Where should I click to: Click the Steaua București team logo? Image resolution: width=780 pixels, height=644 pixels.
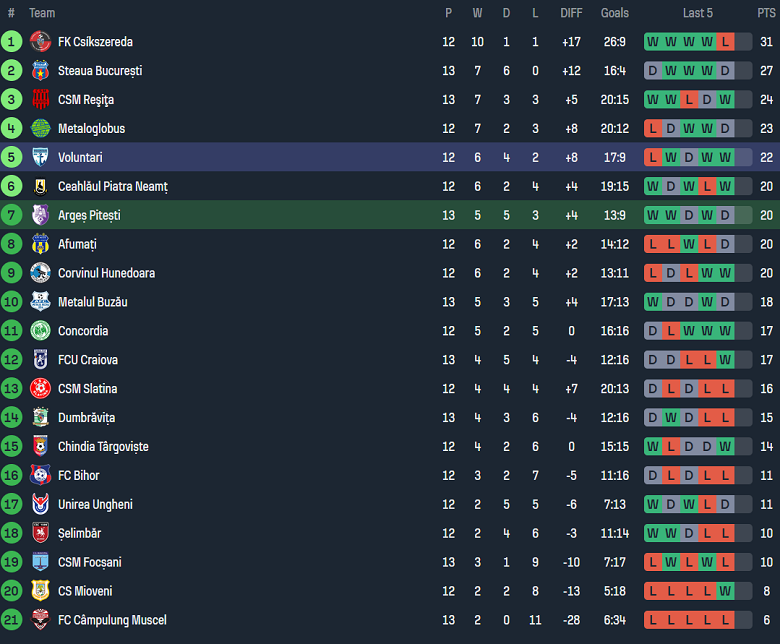40,71
